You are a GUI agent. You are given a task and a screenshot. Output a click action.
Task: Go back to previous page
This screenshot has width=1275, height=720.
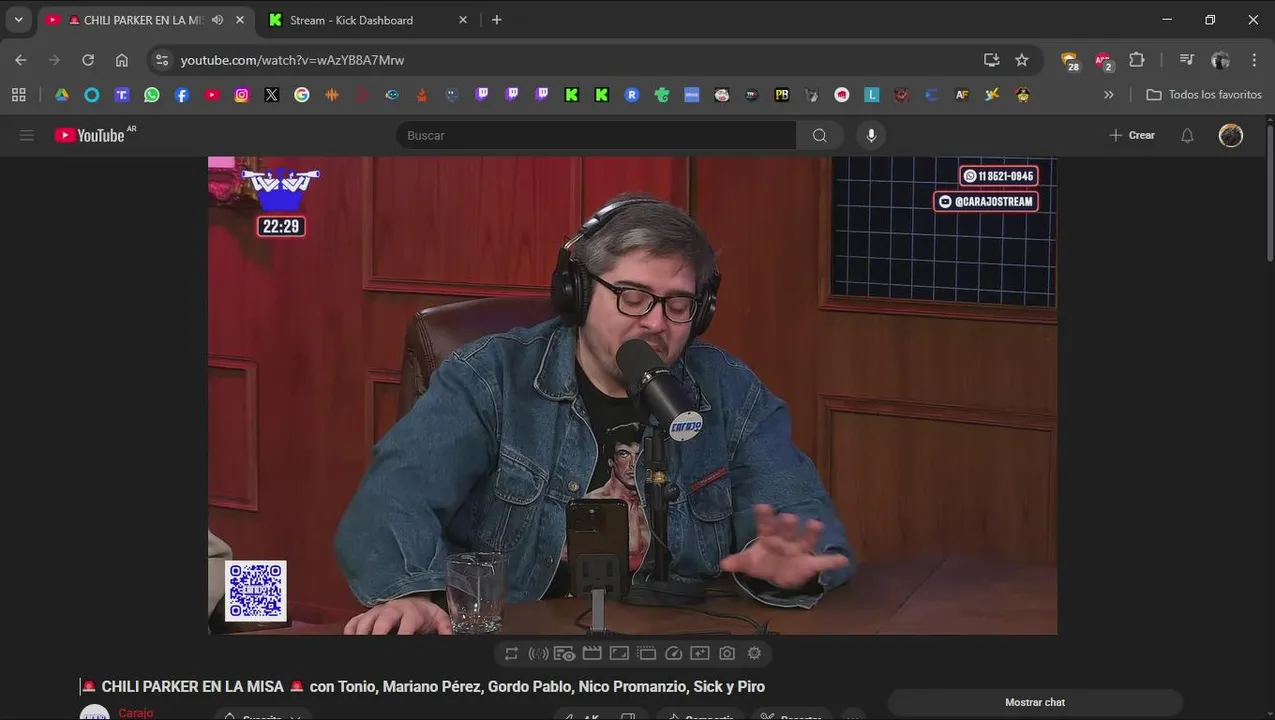(x=21, y=60)
